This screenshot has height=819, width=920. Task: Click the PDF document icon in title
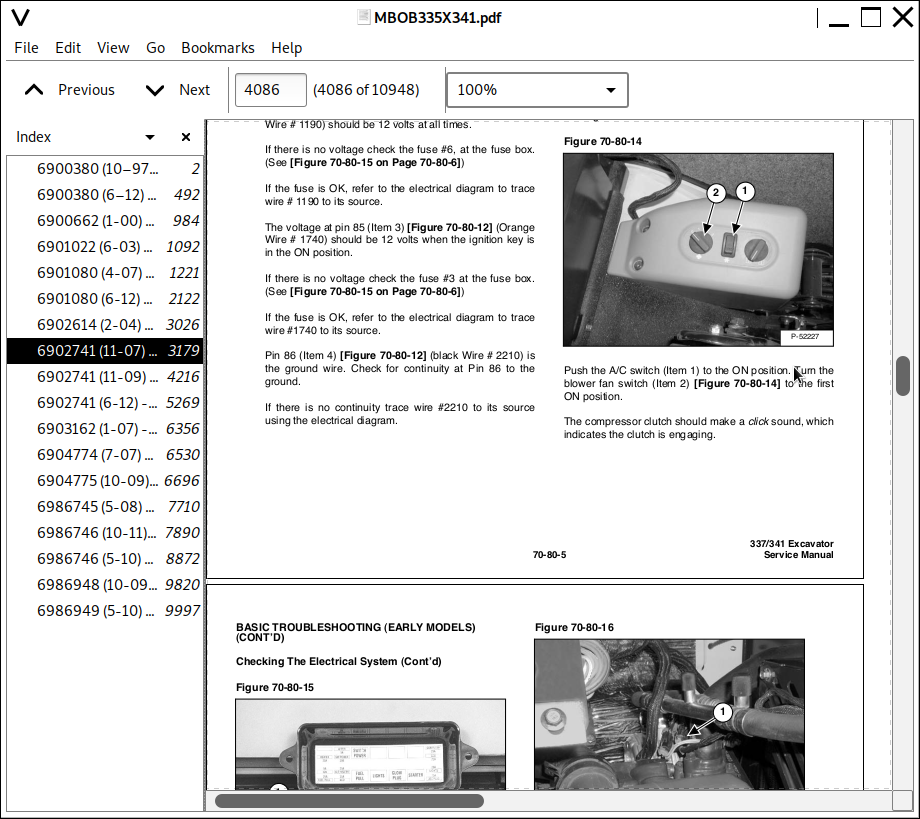coord(364,18)
